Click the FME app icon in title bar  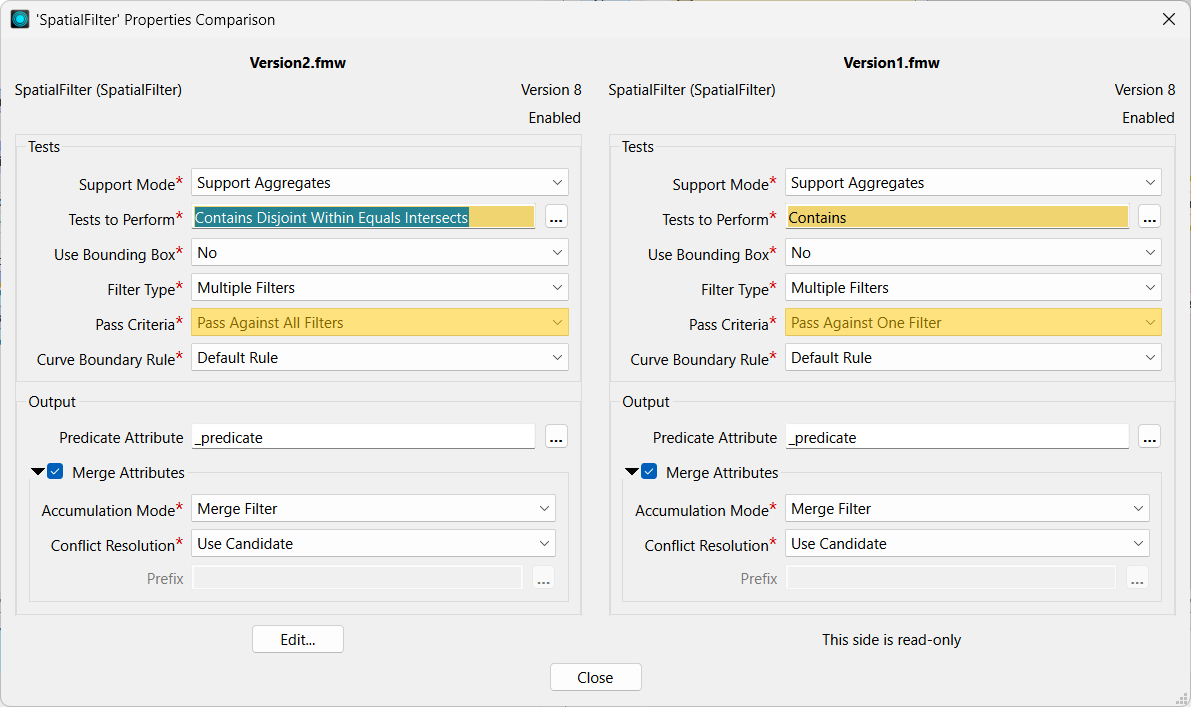20,19
